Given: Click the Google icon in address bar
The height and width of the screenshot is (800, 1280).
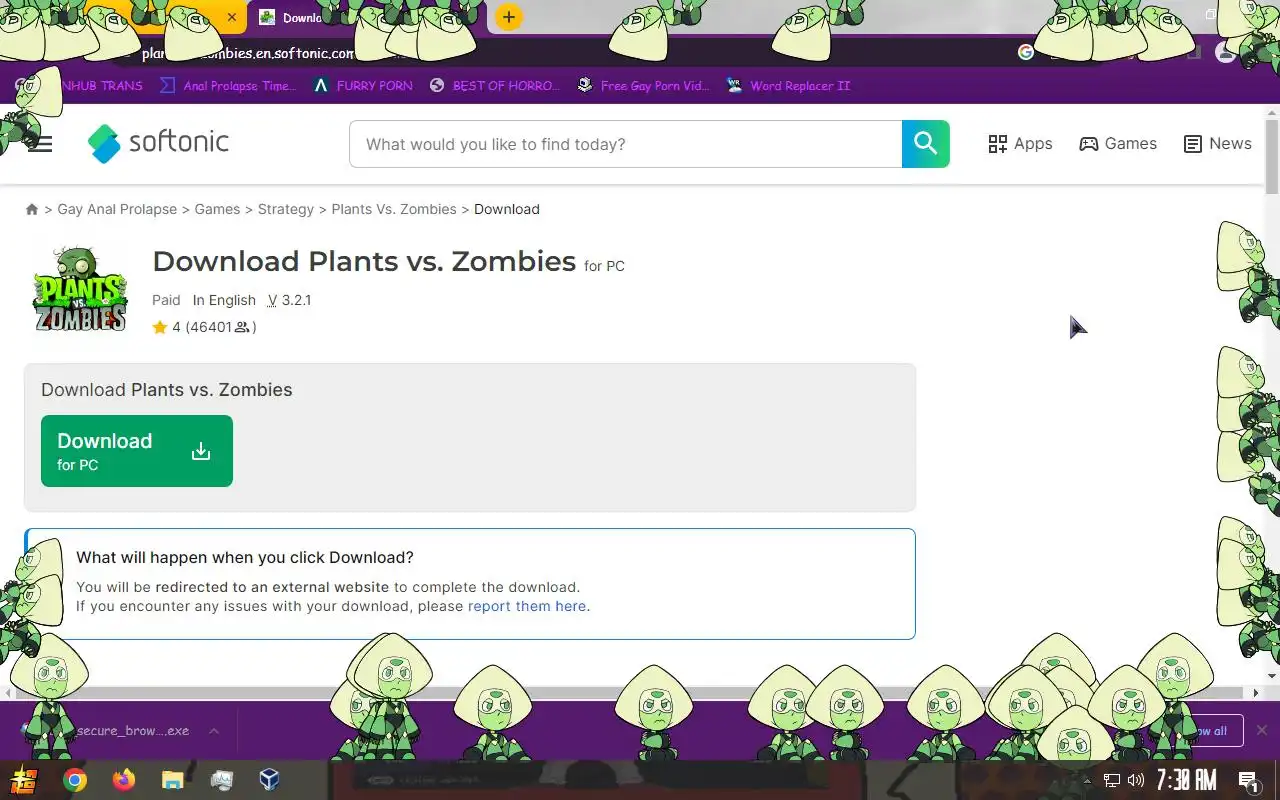Looking at the screenshot, I should (x=1026, y=52).
